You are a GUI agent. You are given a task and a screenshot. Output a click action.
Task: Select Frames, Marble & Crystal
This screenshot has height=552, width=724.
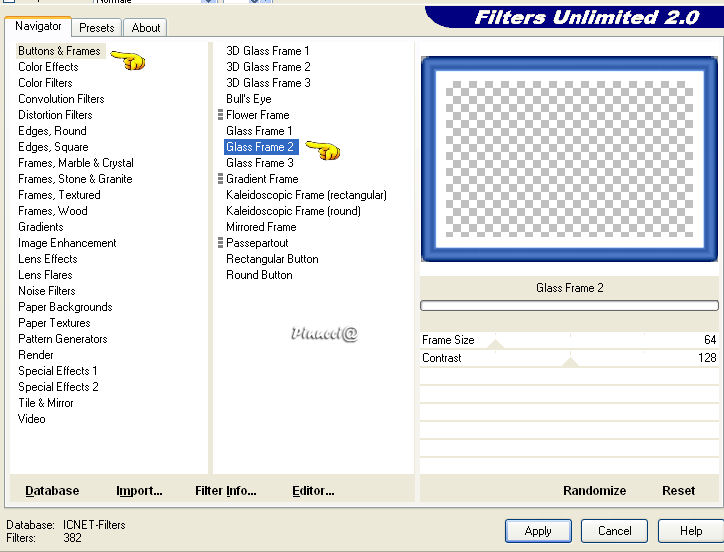76,163
